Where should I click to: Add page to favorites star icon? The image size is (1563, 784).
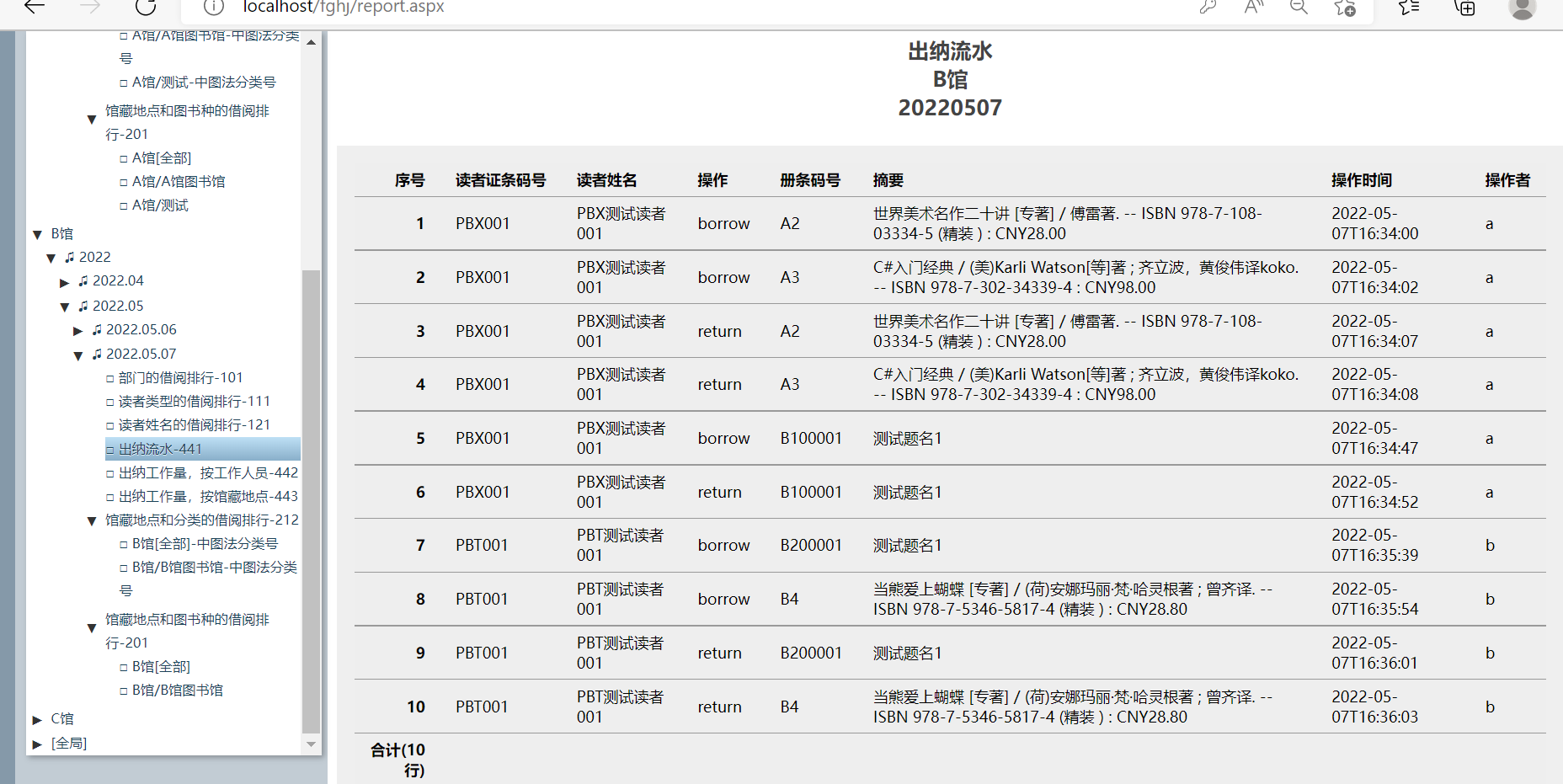click(x=1345, y=7)
